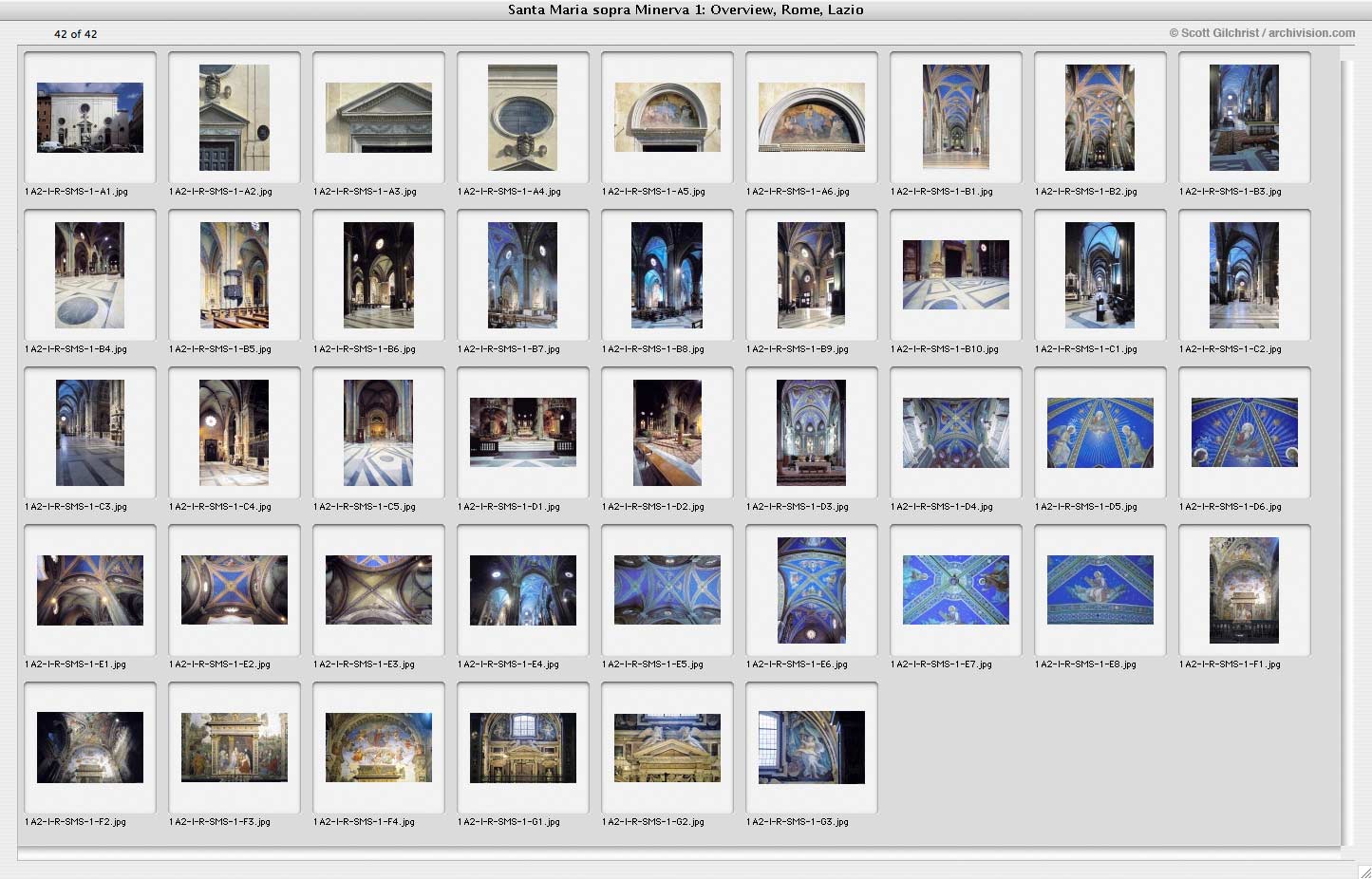Screen dimensions: 1372x879
Task: Click the Santa Maria sopra Minerva title
Action: (686, 9)
